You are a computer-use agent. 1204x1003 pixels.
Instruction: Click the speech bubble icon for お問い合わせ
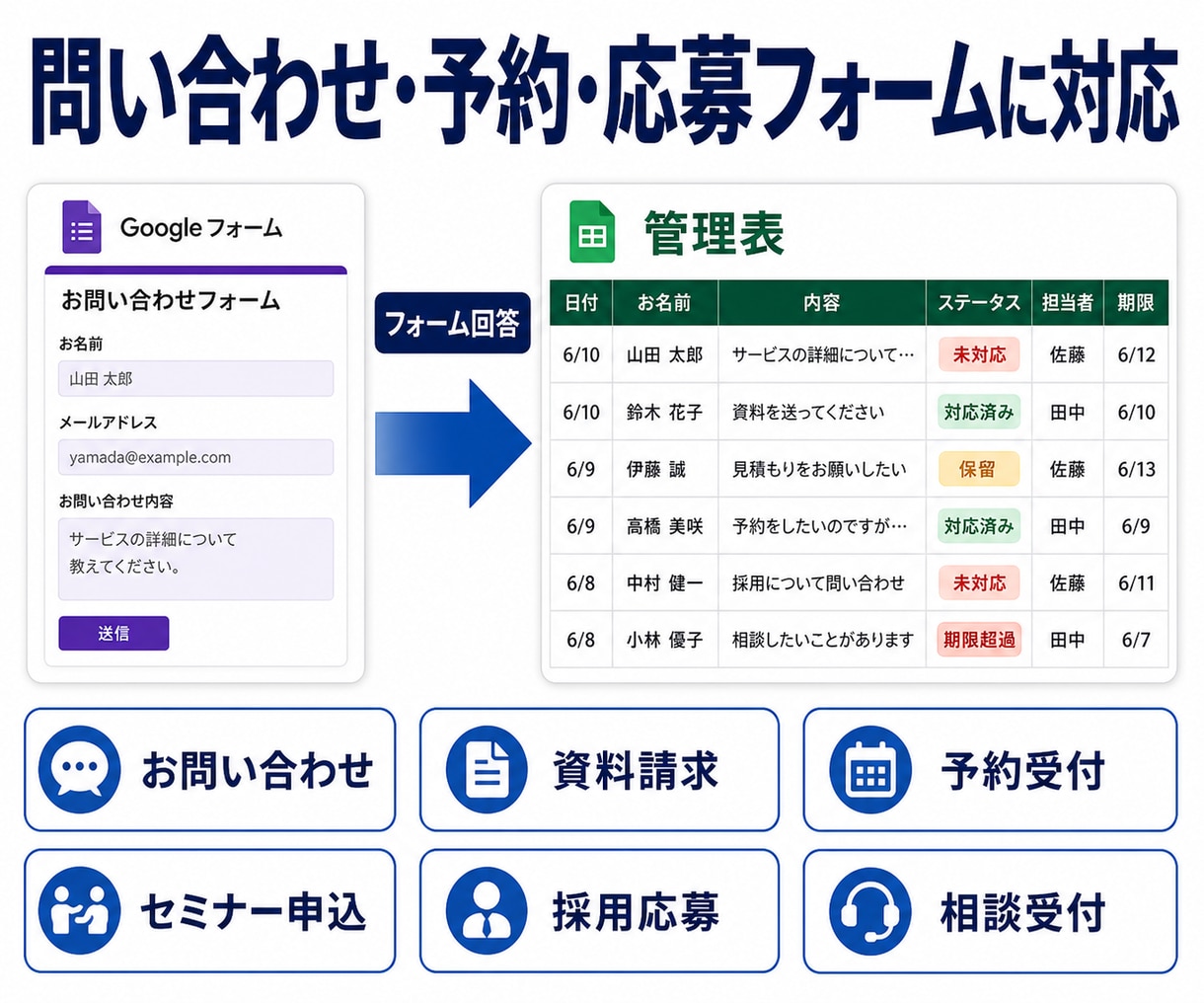tap(80, 769)
